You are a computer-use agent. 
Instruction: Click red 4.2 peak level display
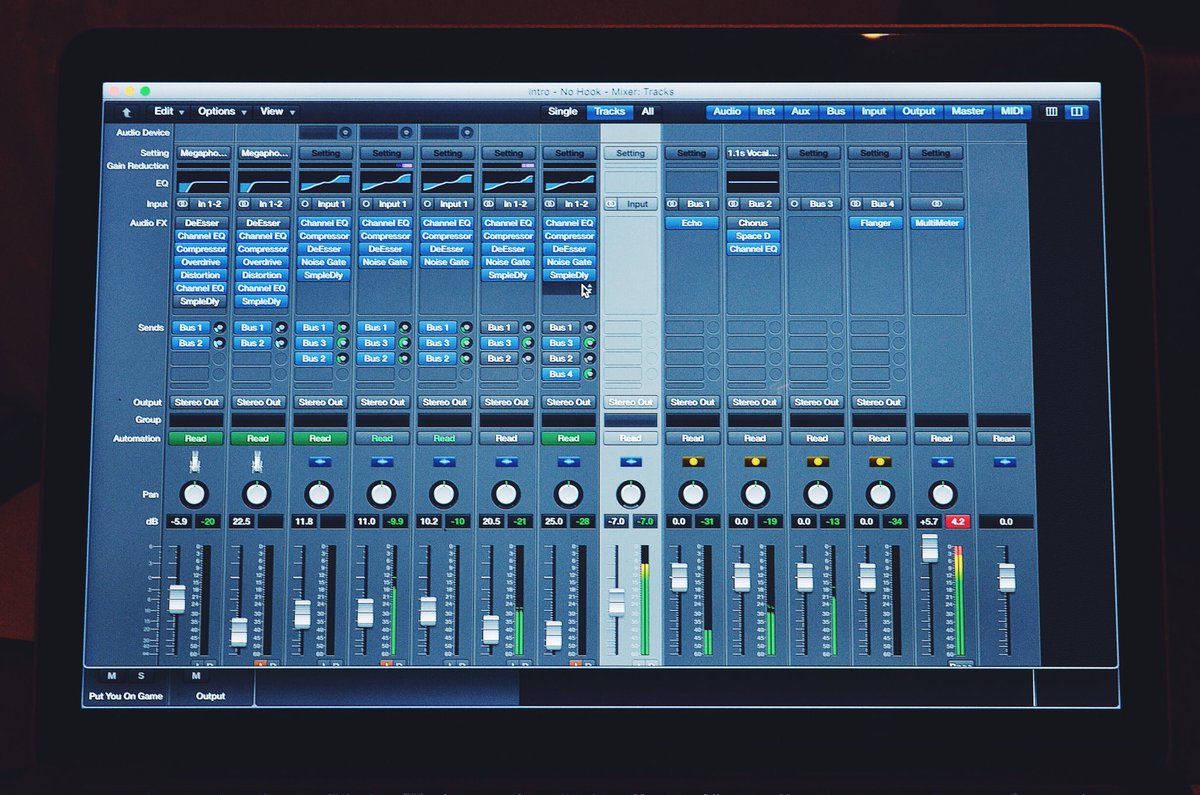pos(958,522)
